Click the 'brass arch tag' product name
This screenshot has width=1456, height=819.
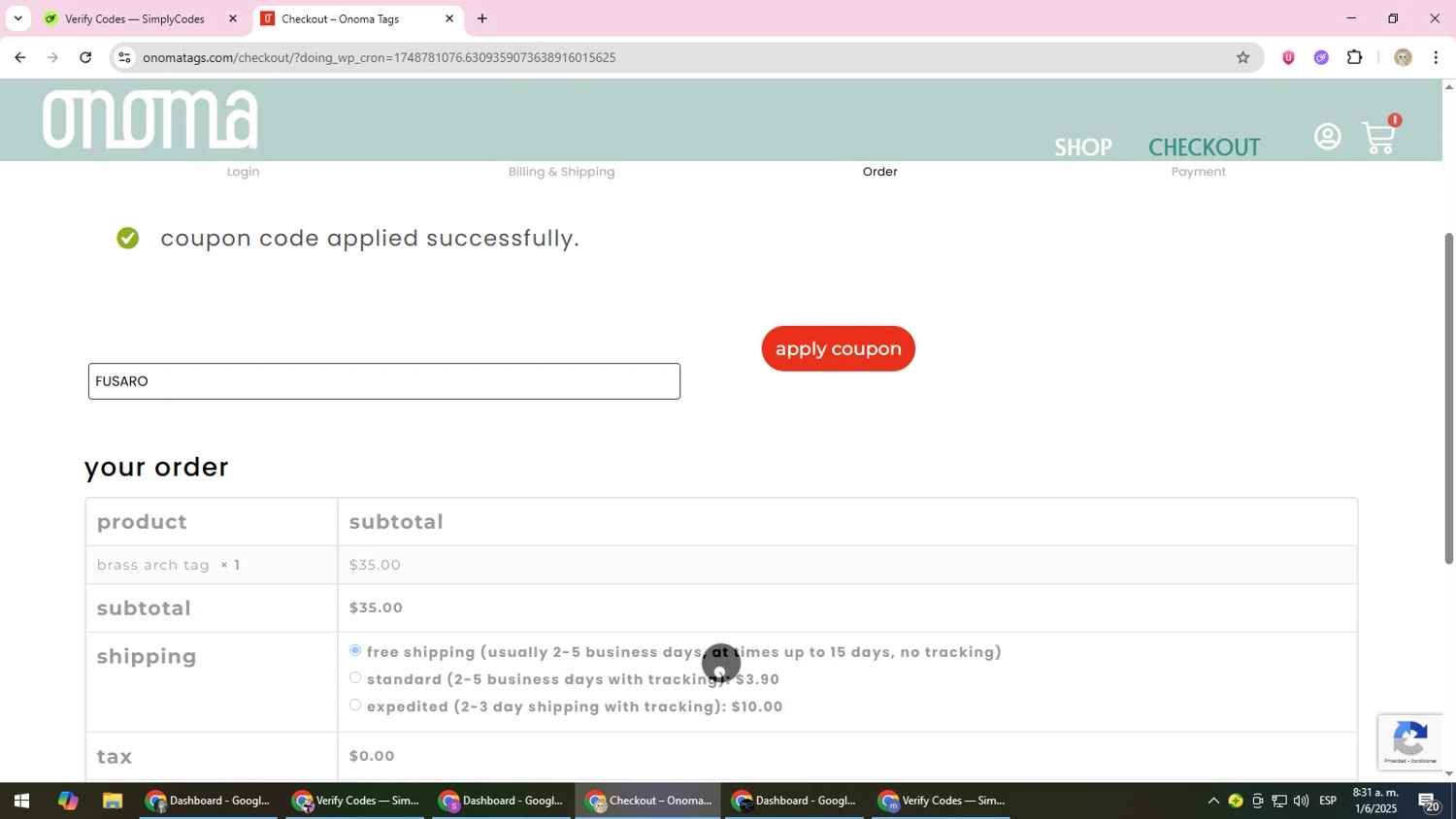click(153, 565)
